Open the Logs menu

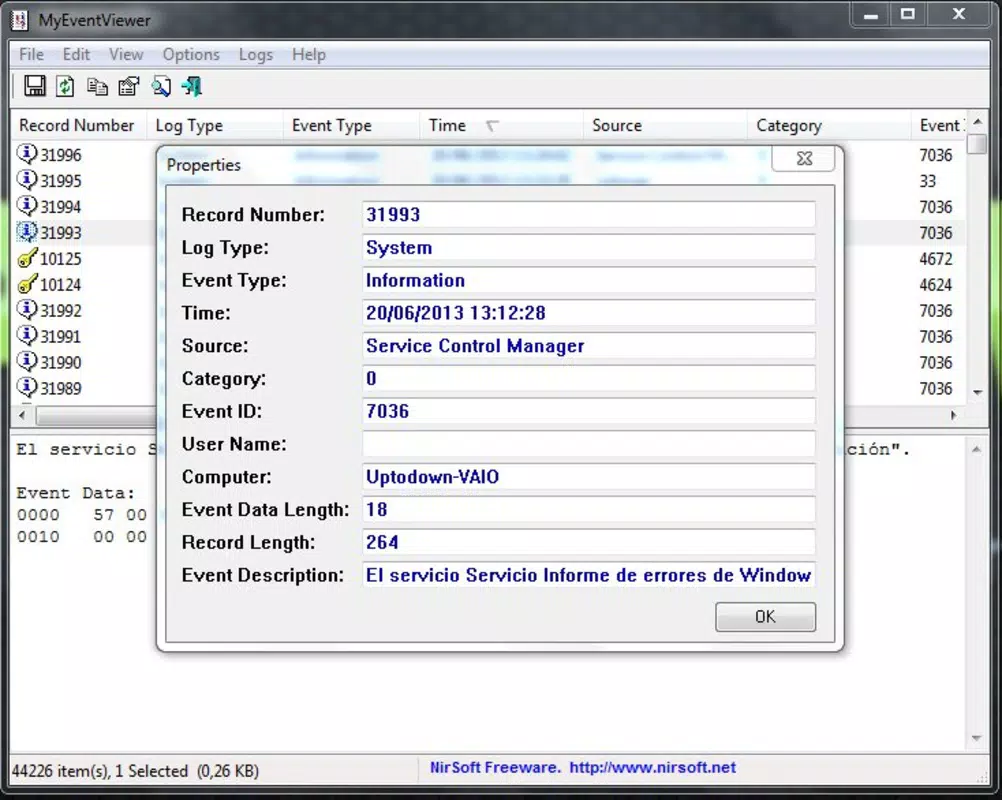pos(256,54)
